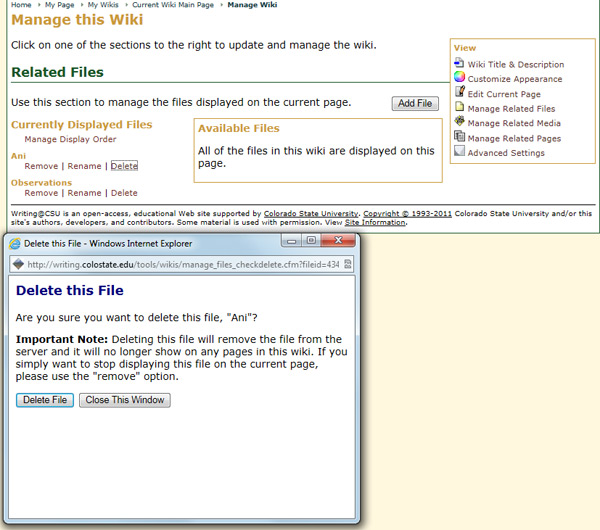Click the Wiki Title & Description icon

459,63
